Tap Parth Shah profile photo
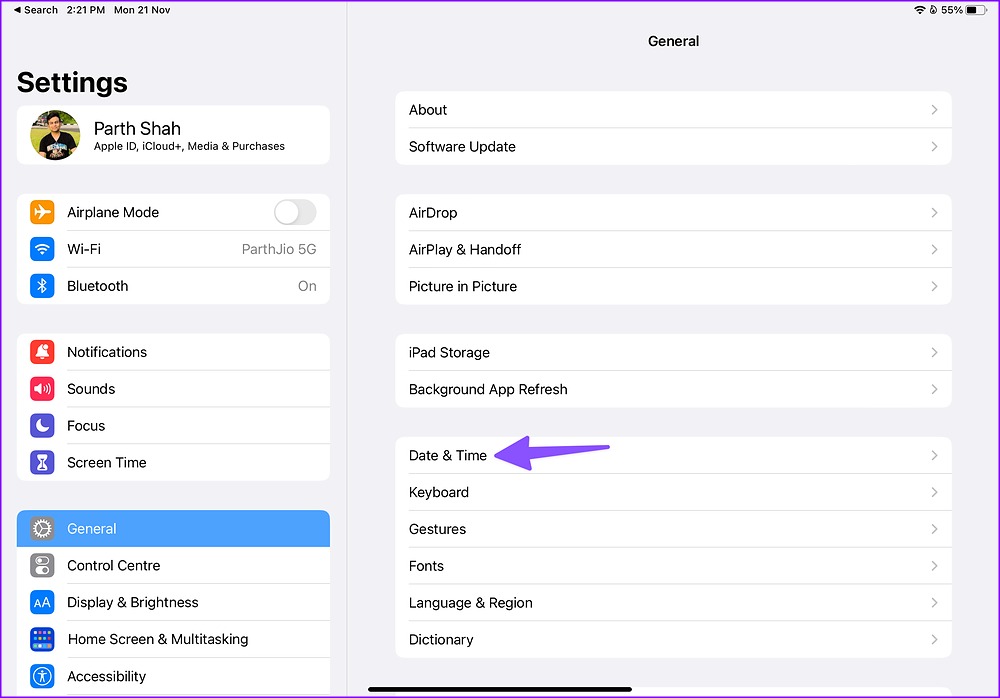Image resolution: width=1000 pixels, height=698 pixels. click(55, 135)
